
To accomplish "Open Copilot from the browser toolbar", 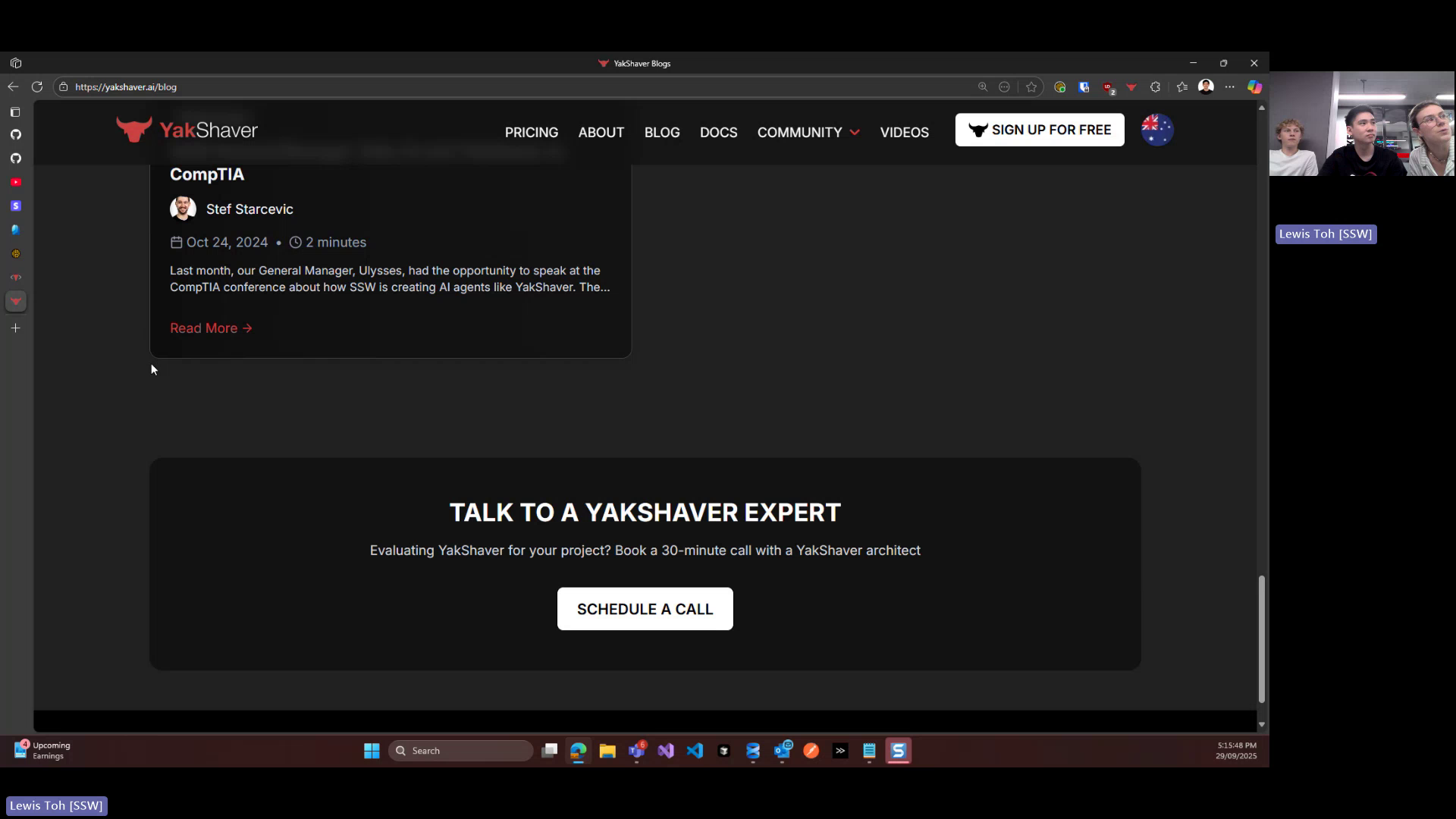I will tap(1255, 86).
